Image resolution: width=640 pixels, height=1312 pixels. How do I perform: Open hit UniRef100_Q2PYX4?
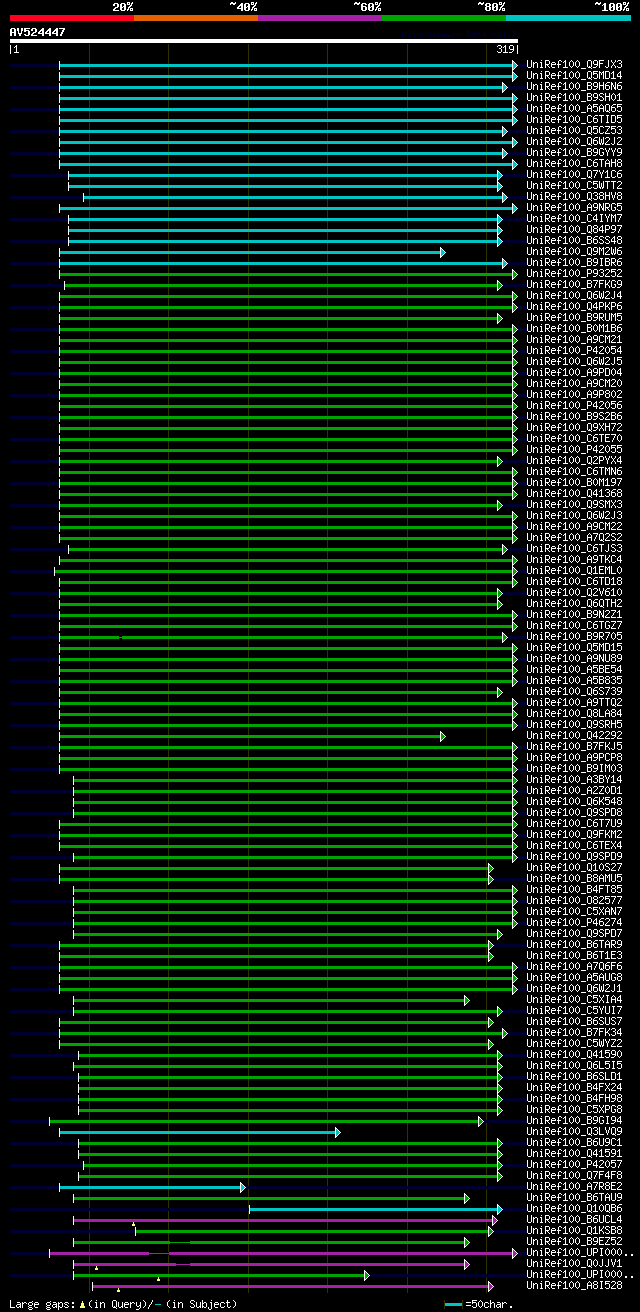coord(575,460)
